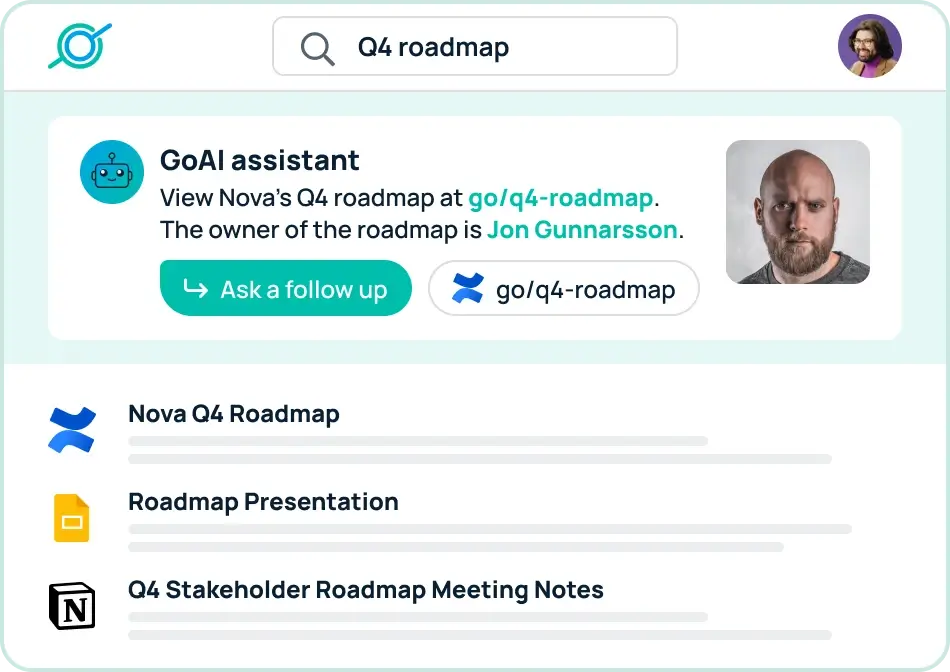Click Jon Gunnarsson's profile photo
This screenshot has height=672, width=950.
coord(797,211)
